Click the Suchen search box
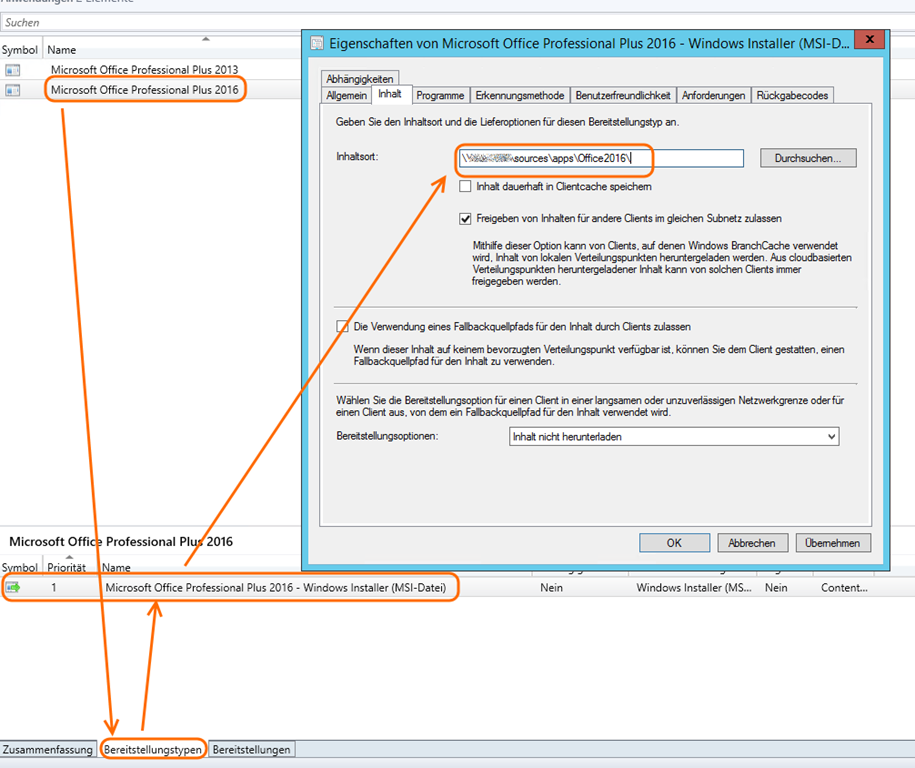 point(150,22)
